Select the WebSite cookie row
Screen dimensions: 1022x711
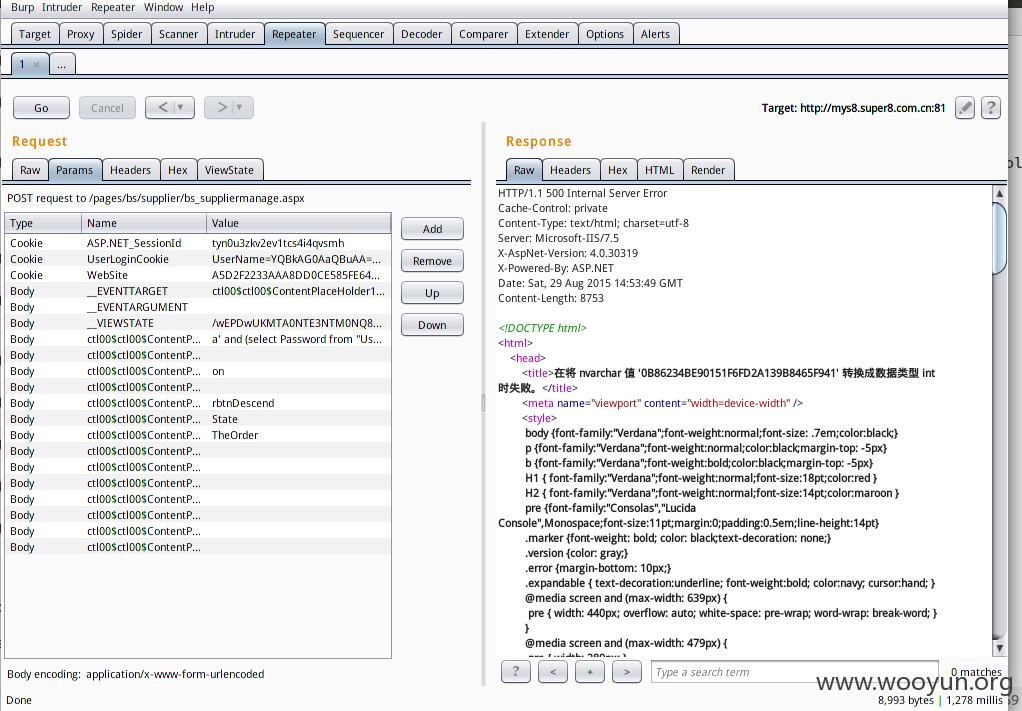[x=198, y=275]
